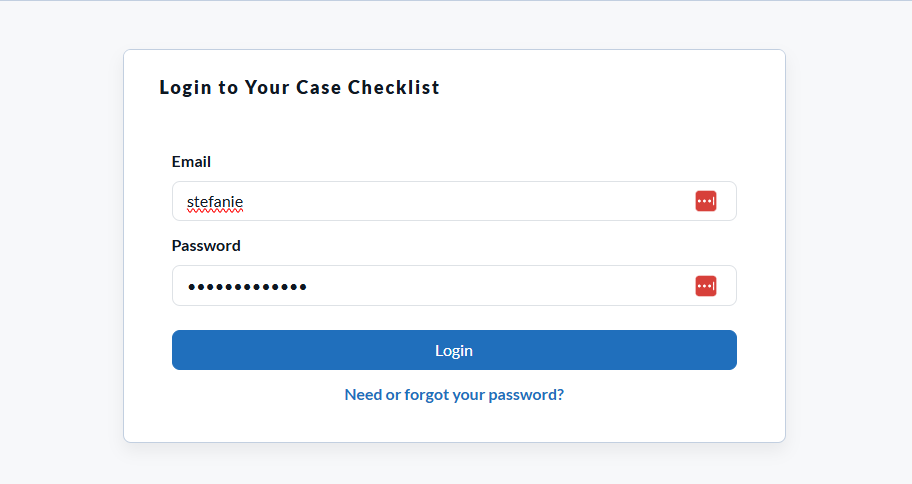The width and height of the screenshot is (912, 484).
Task: Click empty space inside Email field after 'stefanie'
Action: [465, 201]
